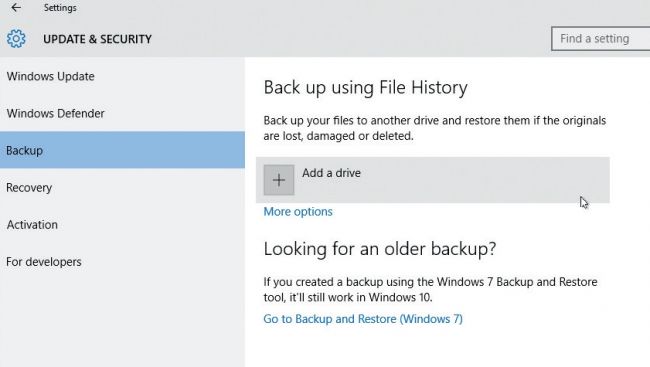This screenshot has height=367, width=650.
Task: Click the Looking for an older backup? heading
Action: pos(380,249)
